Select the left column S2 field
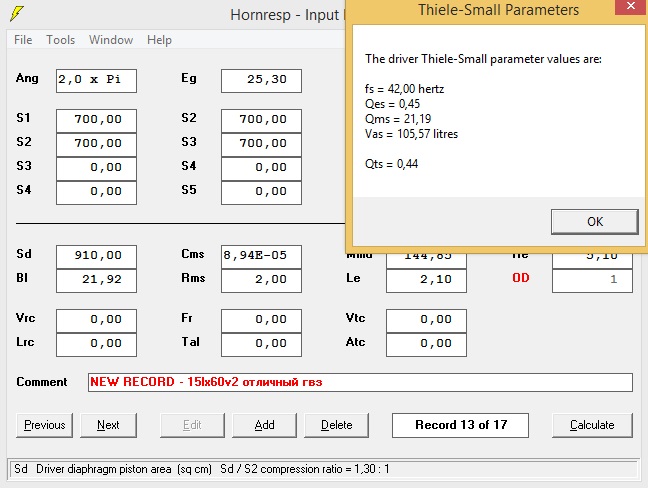 point(96,145)
